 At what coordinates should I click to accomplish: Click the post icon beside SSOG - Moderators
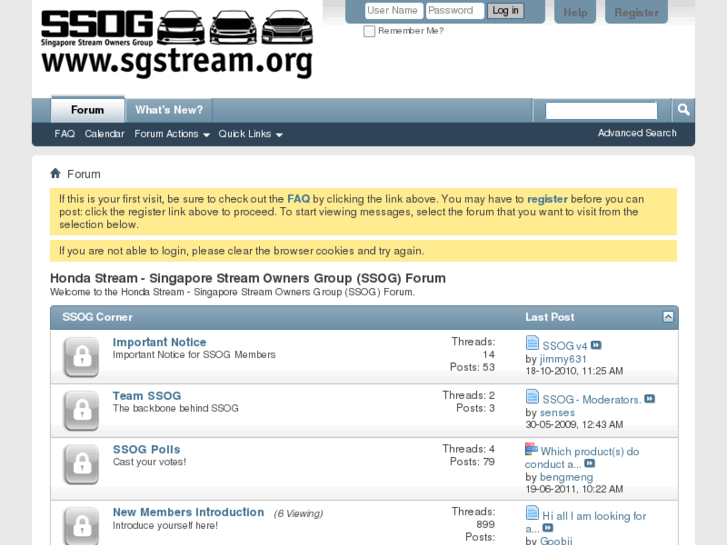coord(532,397)
